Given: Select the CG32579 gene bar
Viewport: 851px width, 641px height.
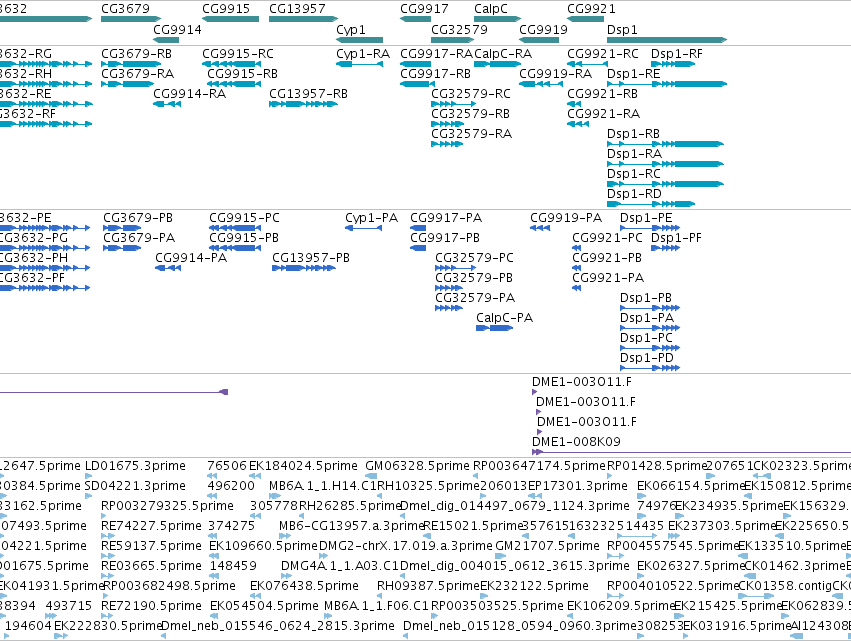Looking at the screenshot, I should (452, 40).
